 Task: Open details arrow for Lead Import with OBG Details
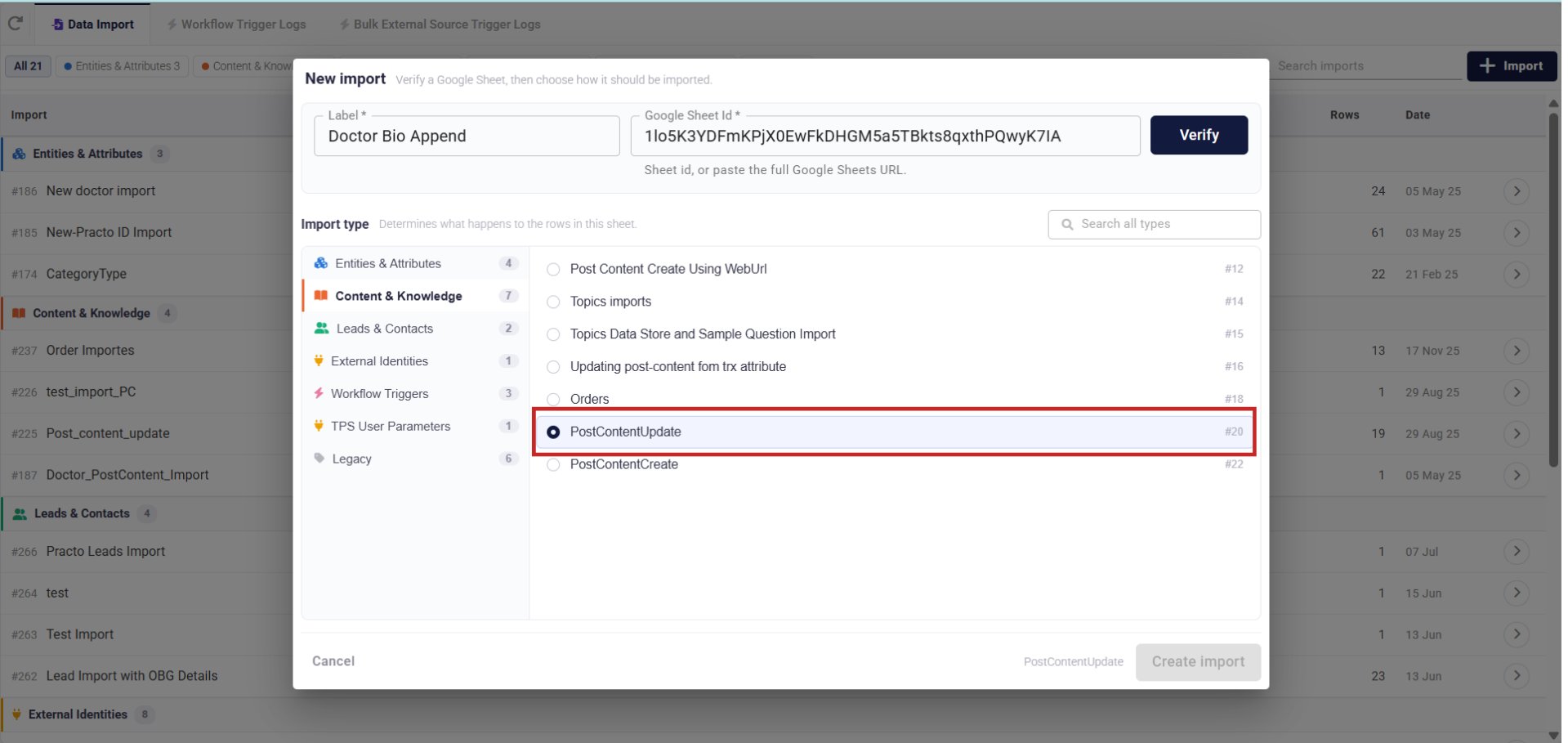click(x=1517, y=676)
